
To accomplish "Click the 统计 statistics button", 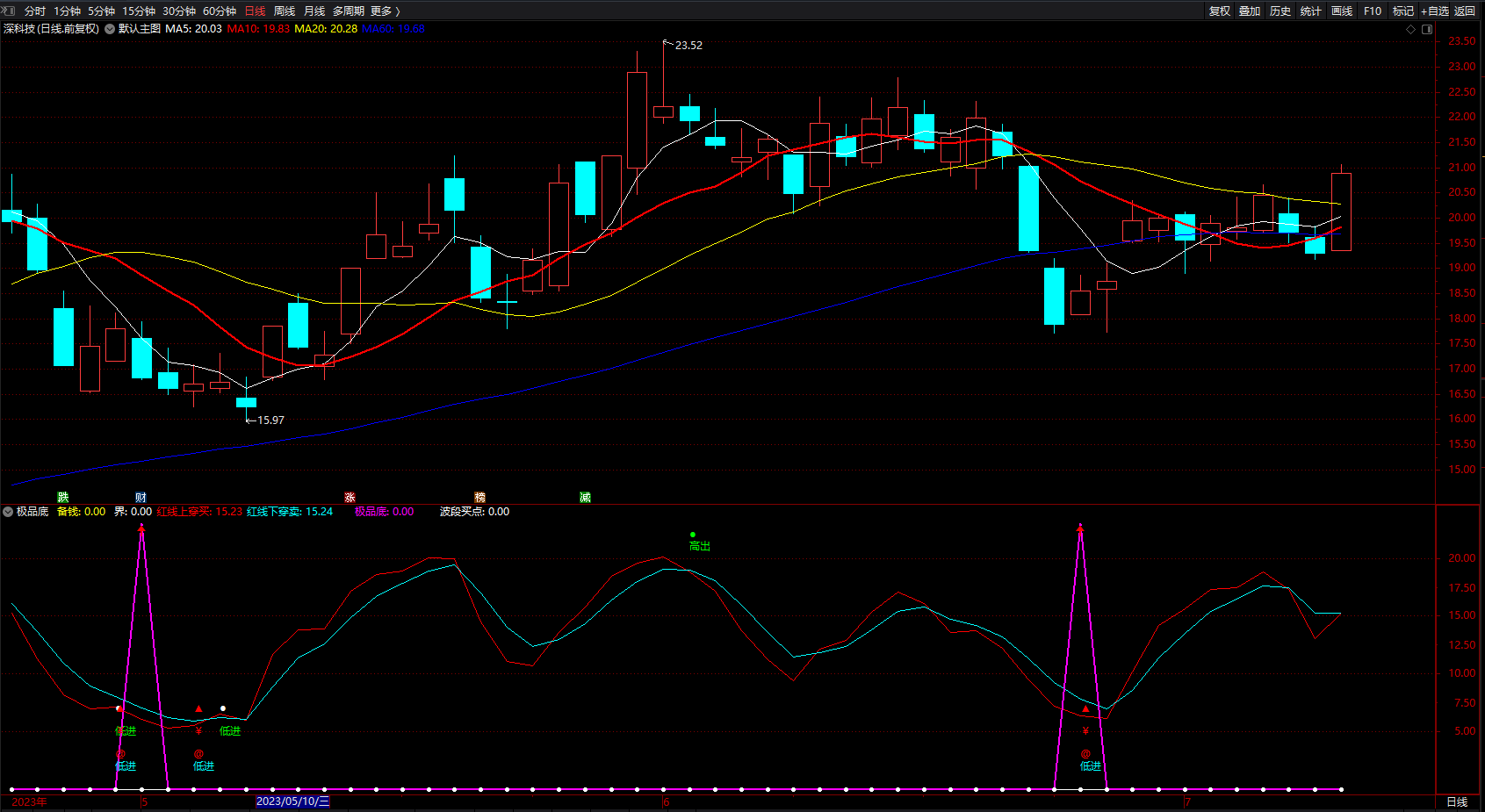I will (x=1311, y=11).
